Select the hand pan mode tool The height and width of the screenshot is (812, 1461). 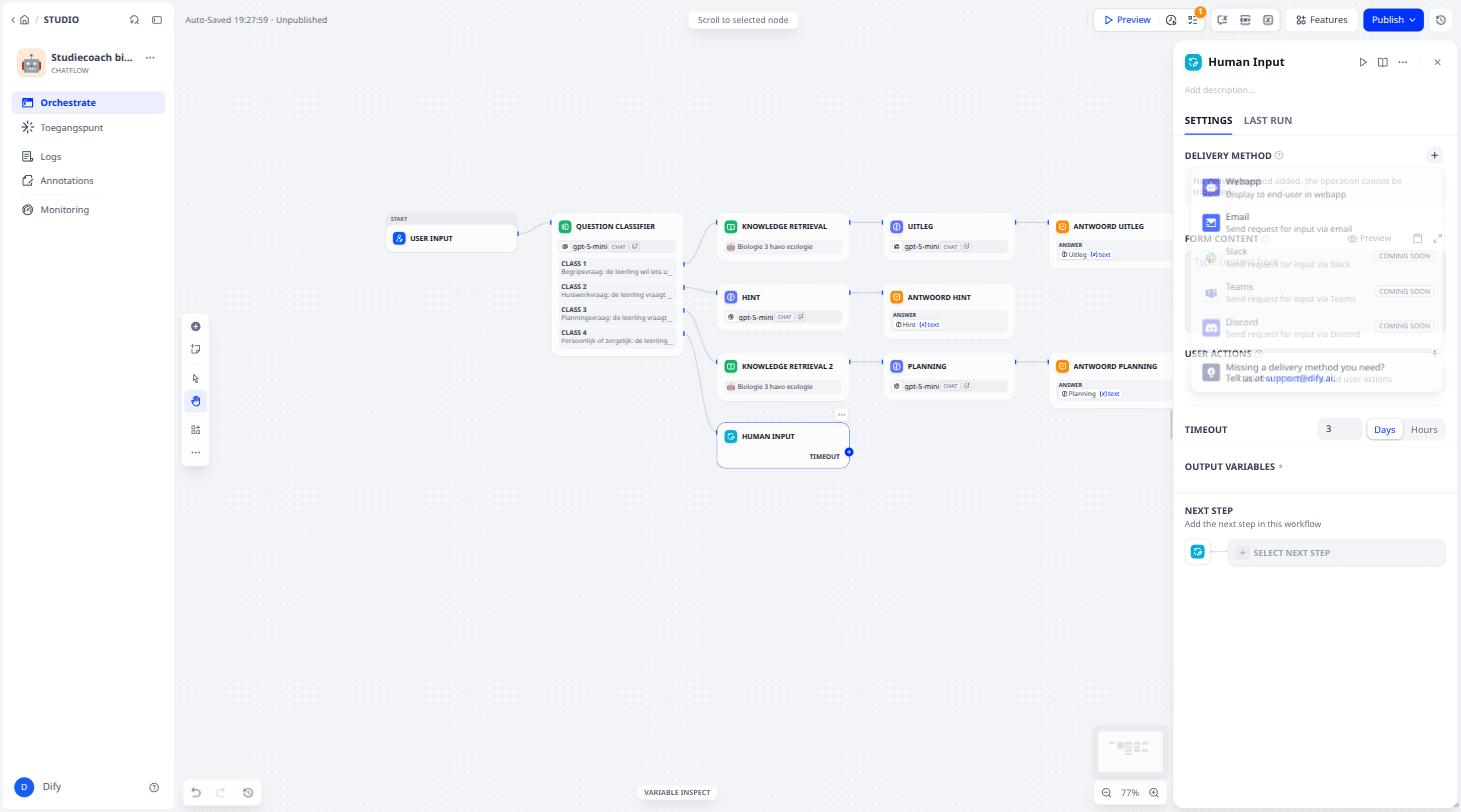[195, 401]
